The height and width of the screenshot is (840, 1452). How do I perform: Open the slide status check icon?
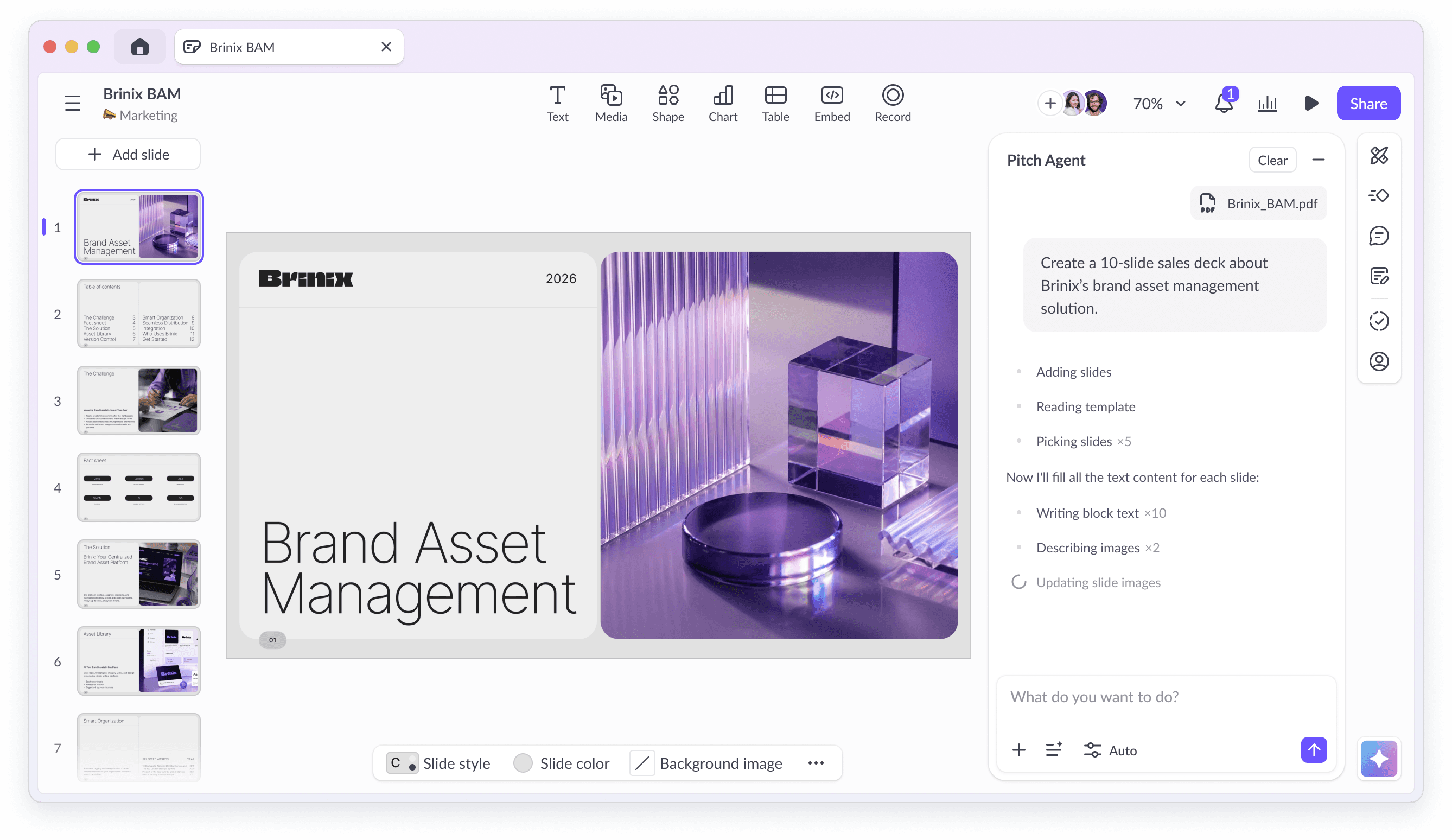coord(1379,321)
